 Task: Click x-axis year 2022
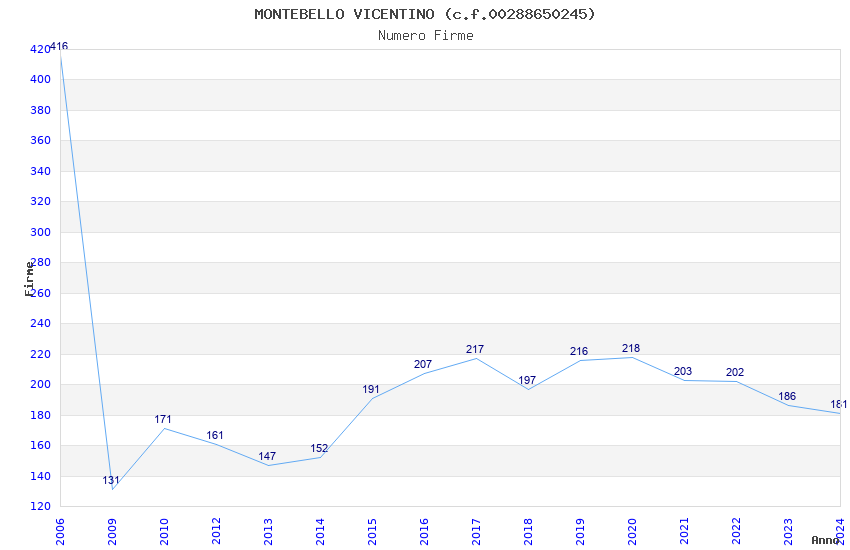(736, 532)
